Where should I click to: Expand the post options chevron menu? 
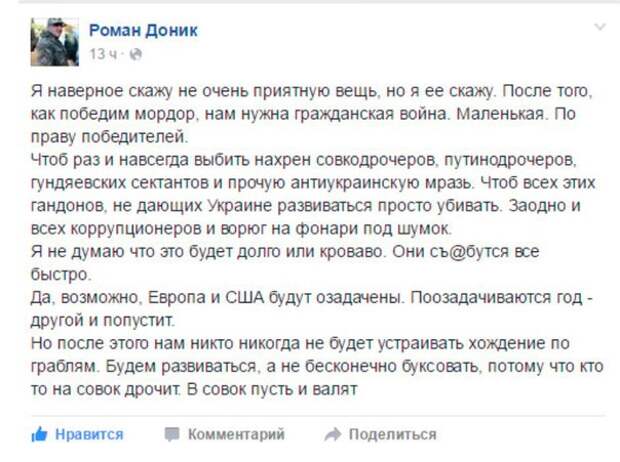pos(600,27)
